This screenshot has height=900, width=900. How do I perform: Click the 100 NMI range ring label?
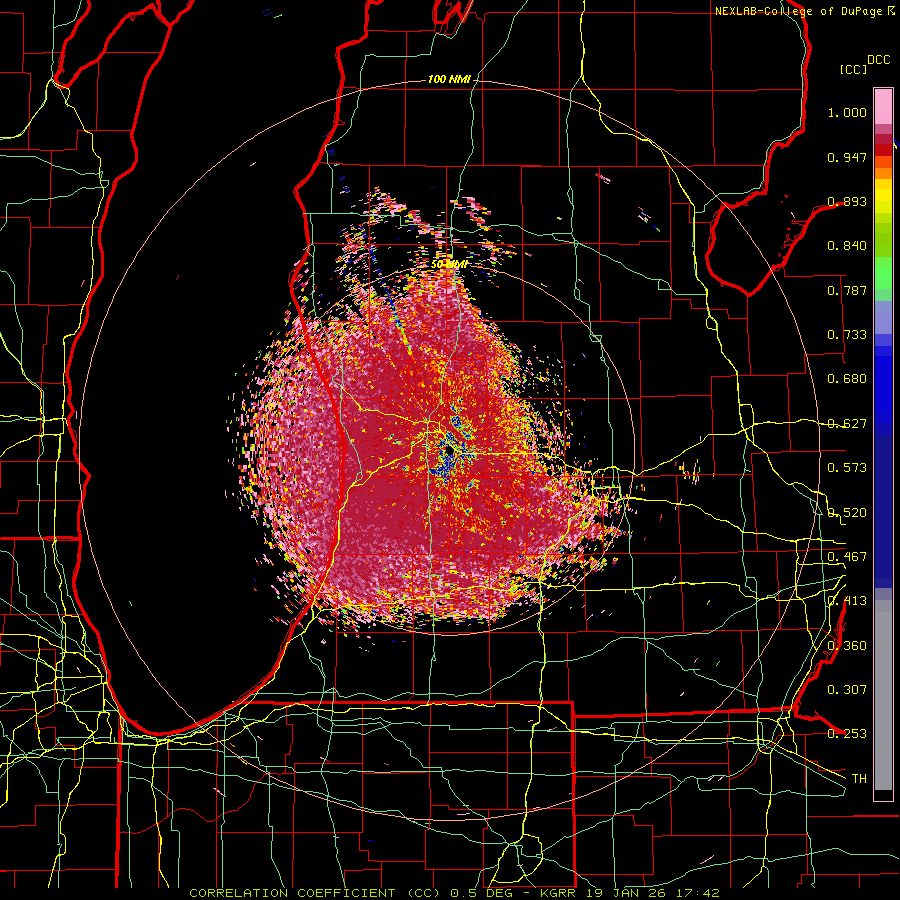[x=449, y=79]
